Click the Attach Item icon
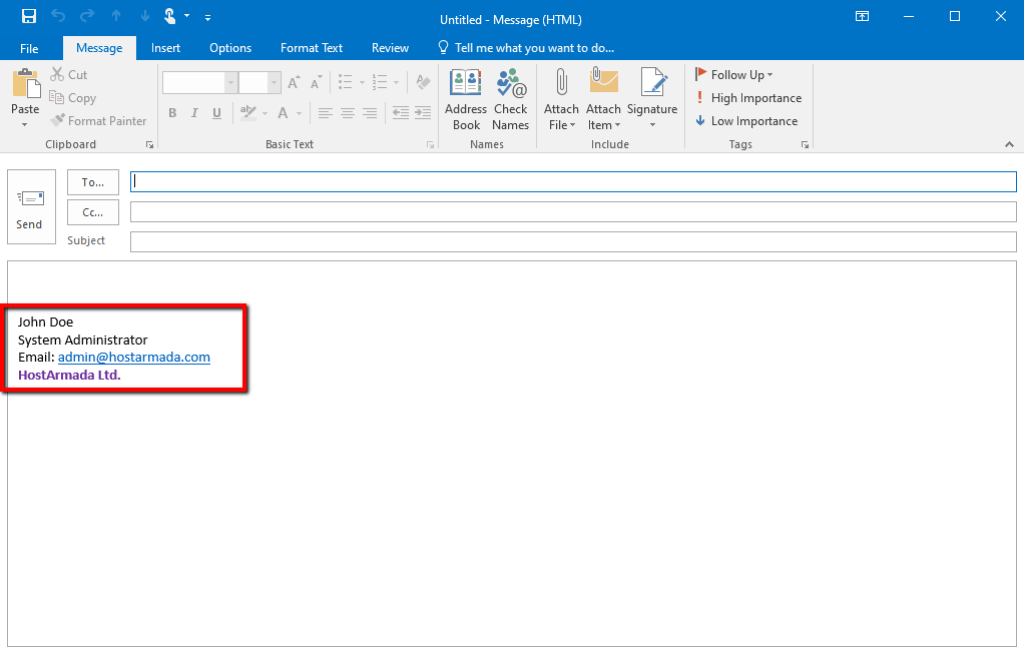The height and width of the screenshot is (655, 1024). [x=602, y=97]
